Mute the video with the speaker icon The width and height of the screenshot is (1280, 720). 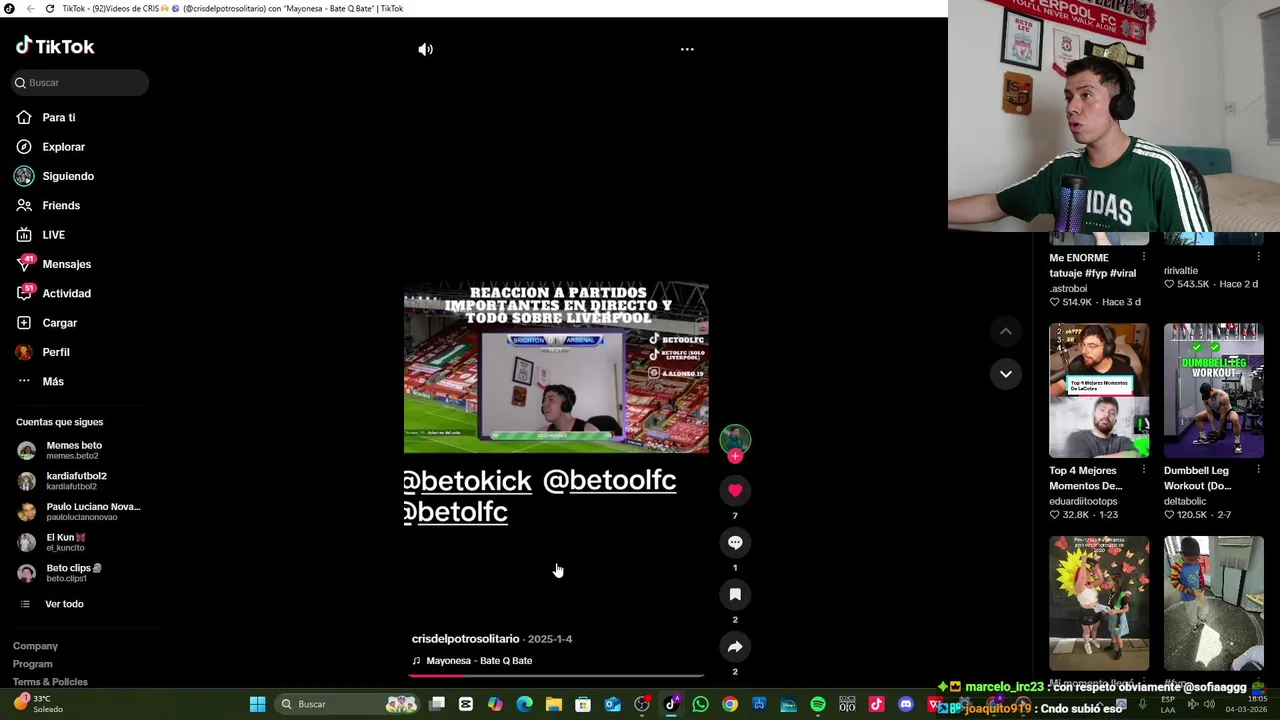425,49
